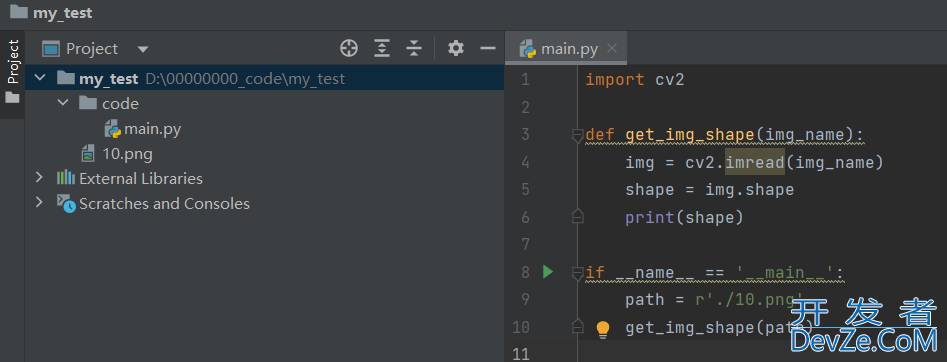This screenshot has height=362, width=947.
Task: Click the path D:\00000000_code\my_test text
Action: tap(245, 79)
